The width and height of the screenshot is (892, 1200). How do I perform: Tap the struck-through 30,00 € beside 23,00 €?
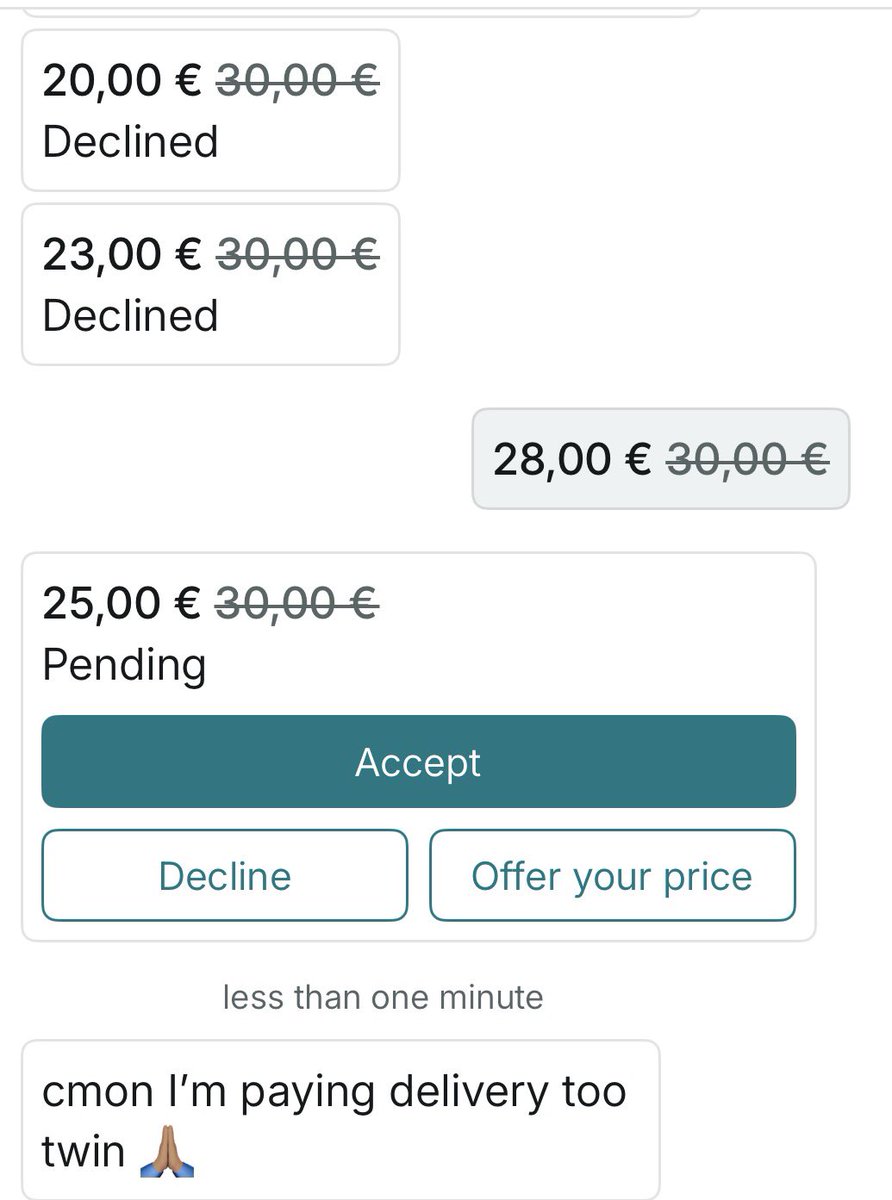click(x=297, y=253)
